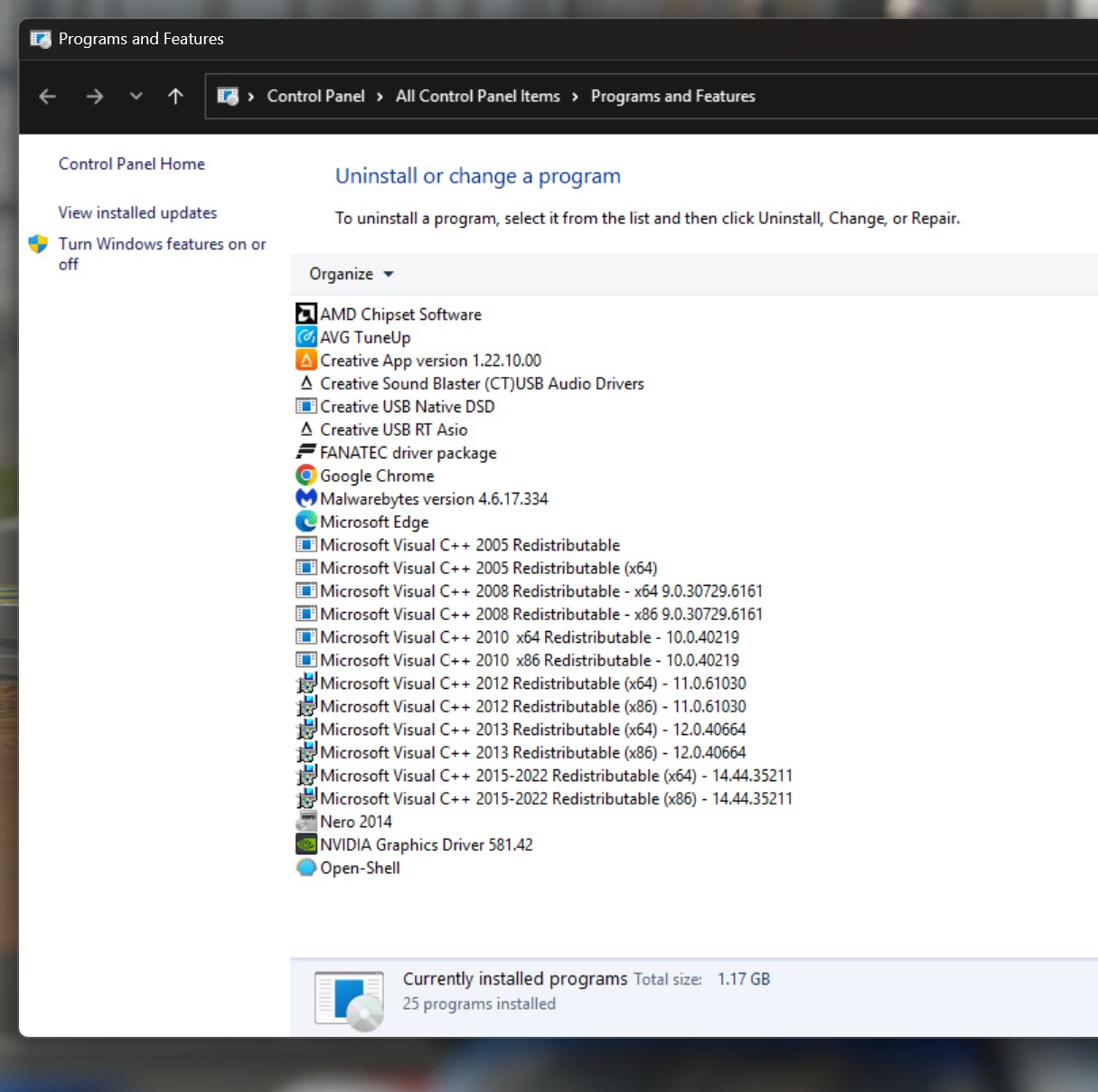Click the Microsoft Edge icon
Screen dimensions: 1098x1092
pyautogui.click(x=306, y=522)
